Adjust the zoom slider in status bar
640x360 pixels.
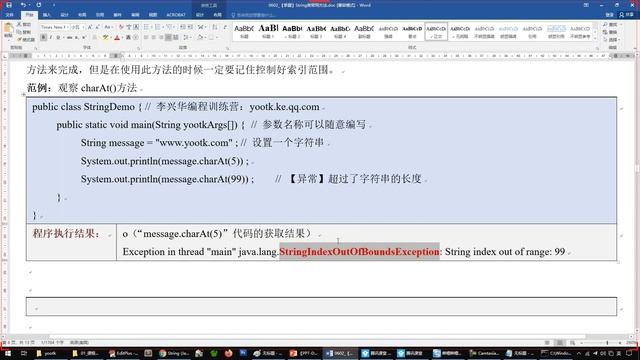tap(607, 343)
